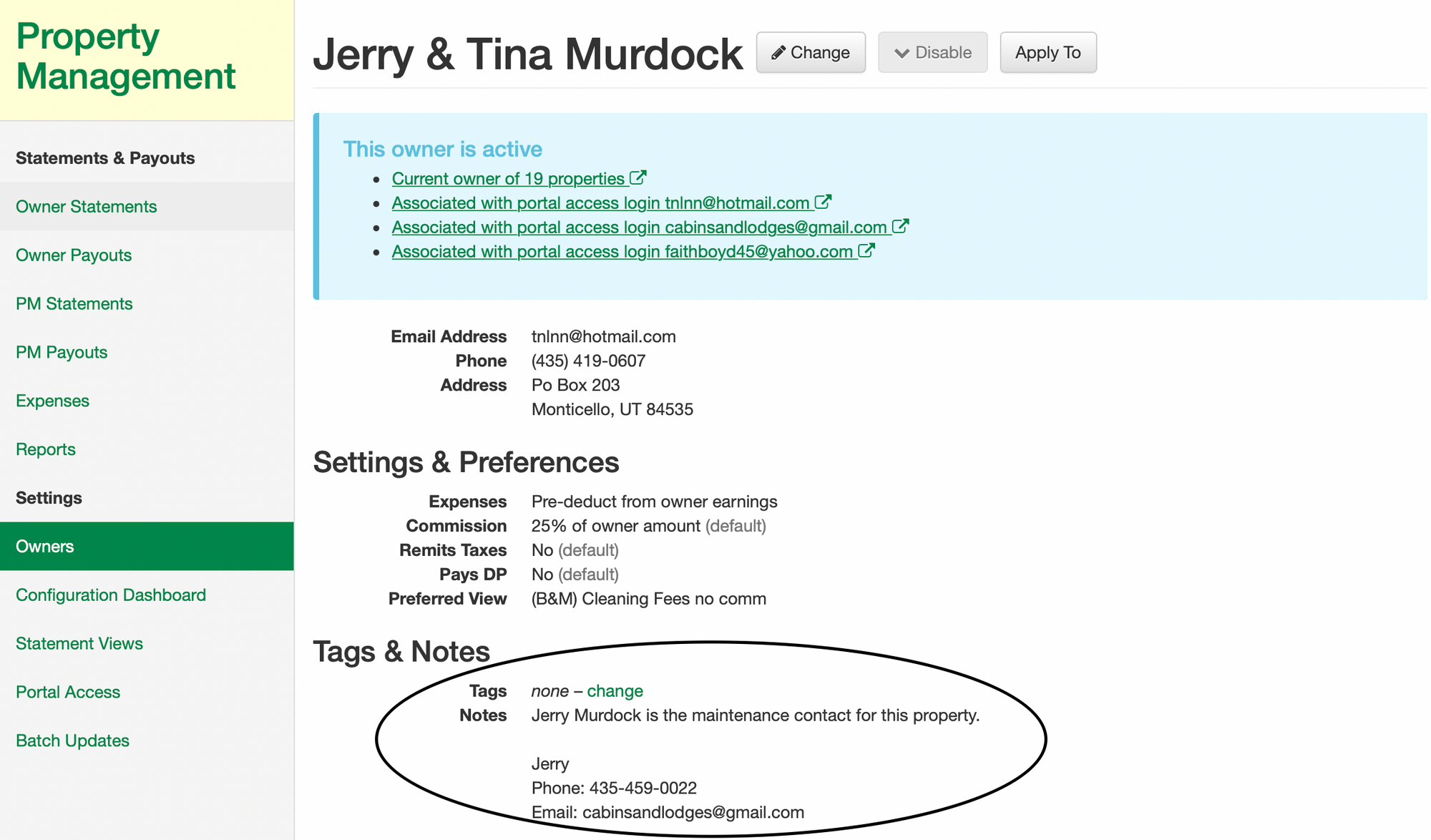Click the pencil icon on Change button
The image size is (1431, 840).
coord(778,53)
